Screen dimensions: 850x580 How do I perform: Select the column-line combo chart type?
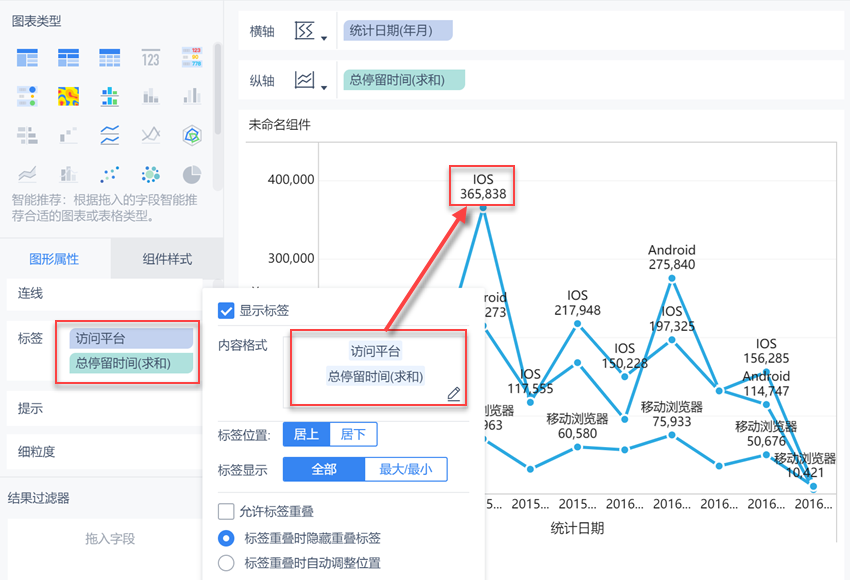[x=68, y=174]
